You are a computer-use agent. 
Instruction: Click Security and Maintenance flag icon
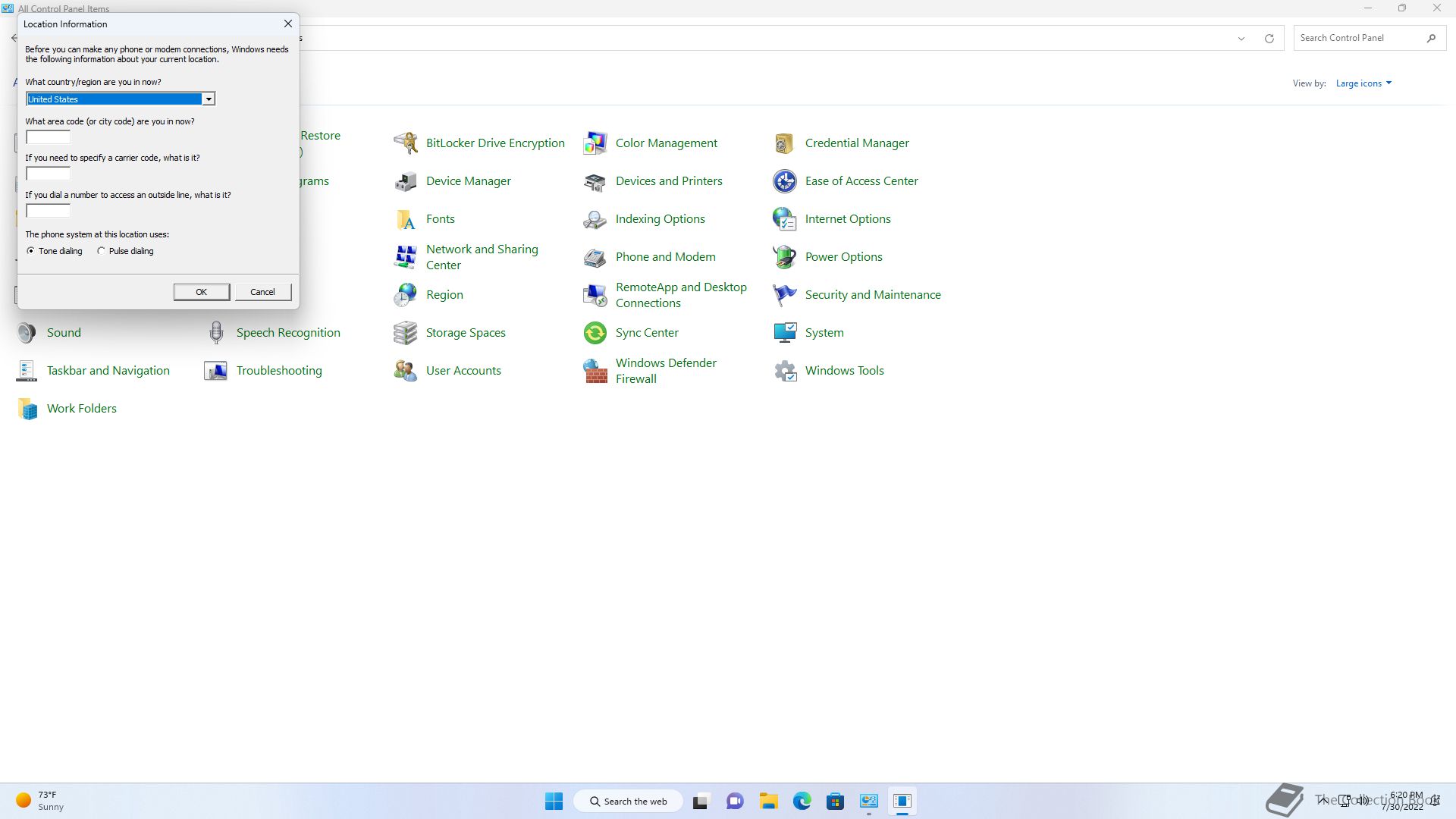point(785,294)
